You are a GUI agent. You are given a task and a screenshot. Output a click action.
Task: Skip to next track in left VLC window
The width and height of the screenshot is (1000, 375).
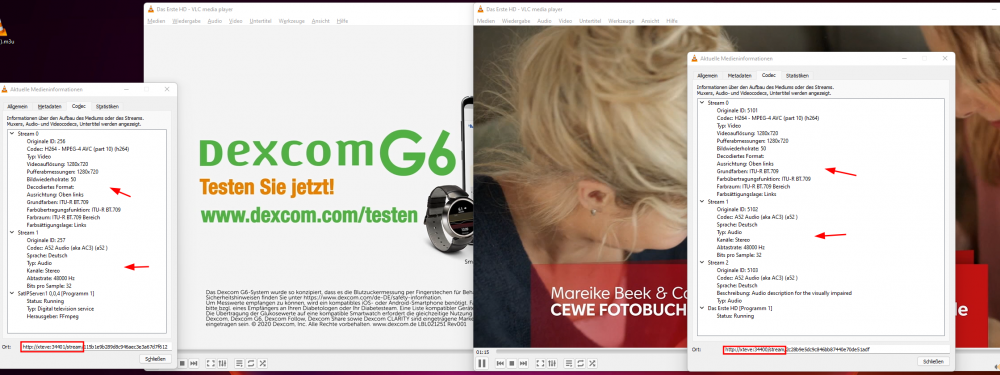pyautogui.click(x=194, y=363)
